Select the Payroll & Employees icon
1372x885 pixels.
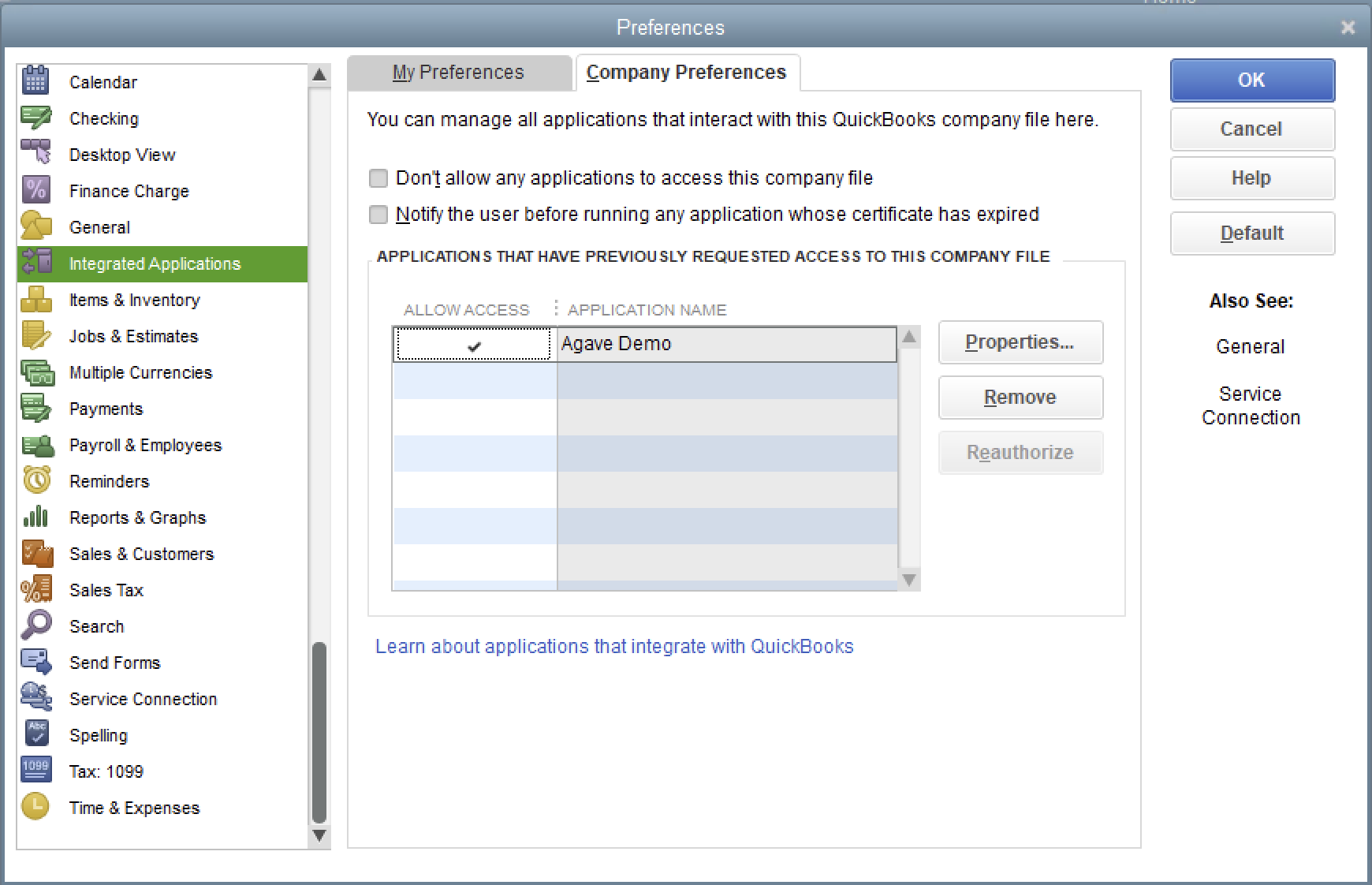(x=37, y=445)
